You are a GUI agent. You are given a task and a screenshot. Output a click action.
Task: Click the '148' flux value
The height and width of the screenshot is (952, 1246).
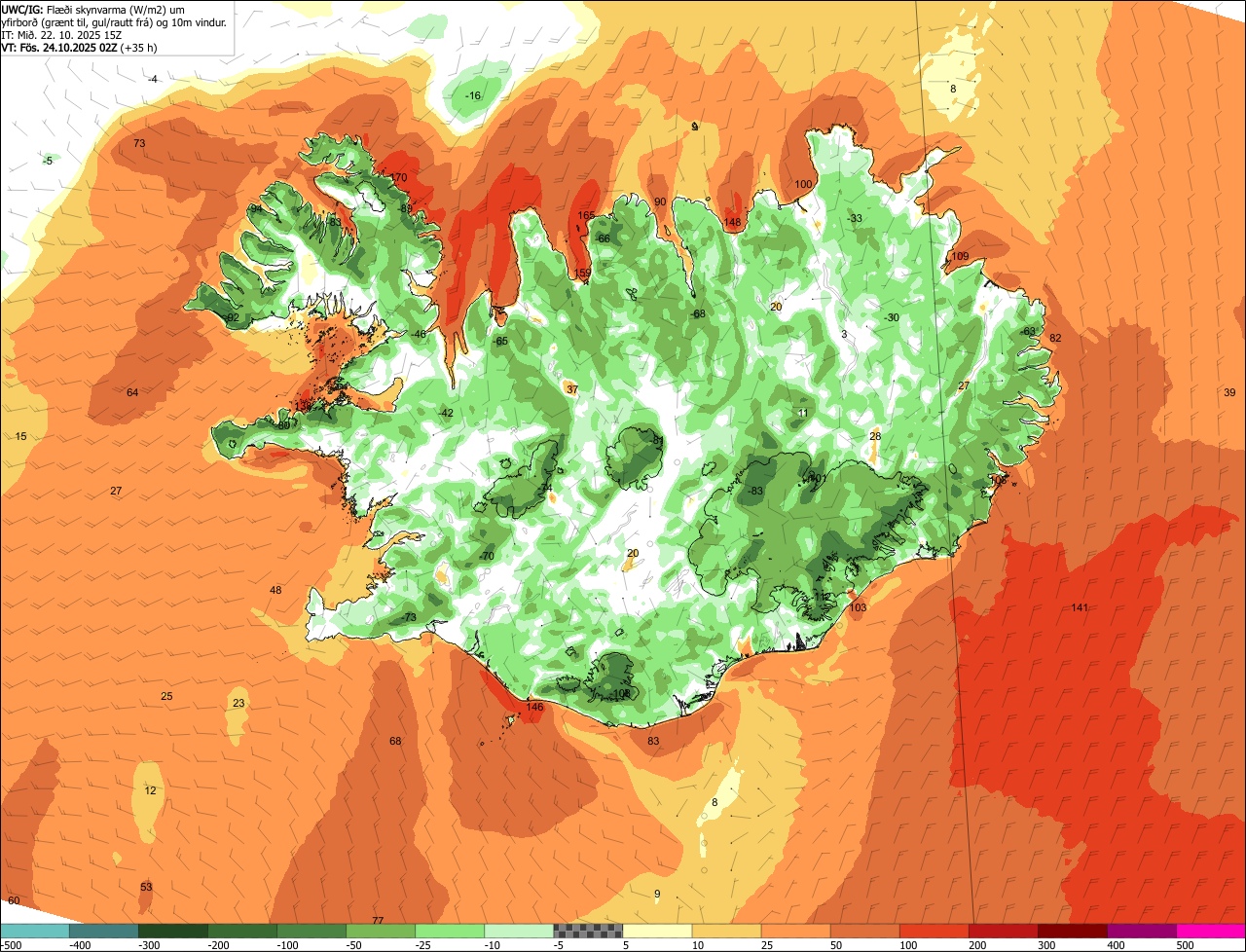(x=732, y=223)
